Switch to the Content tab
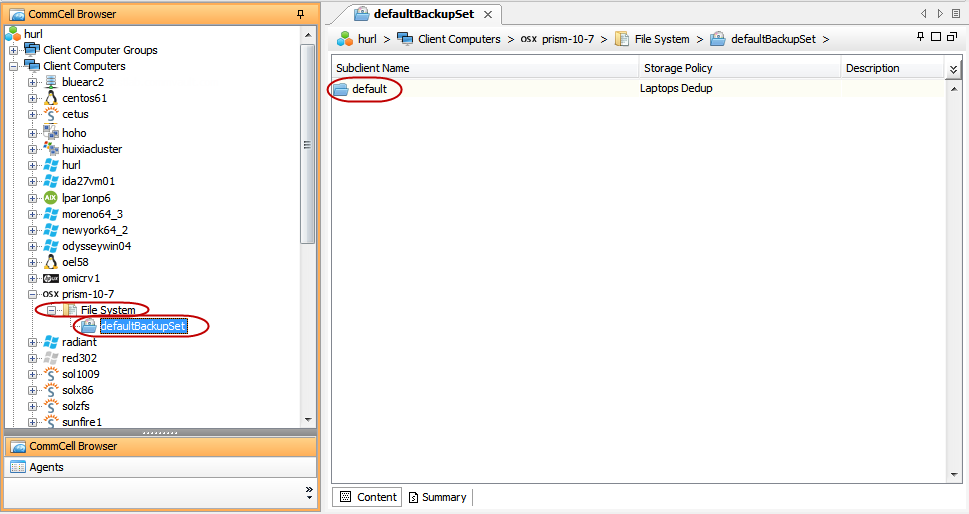The image size is (969, 514). click(x=368, y=497)
